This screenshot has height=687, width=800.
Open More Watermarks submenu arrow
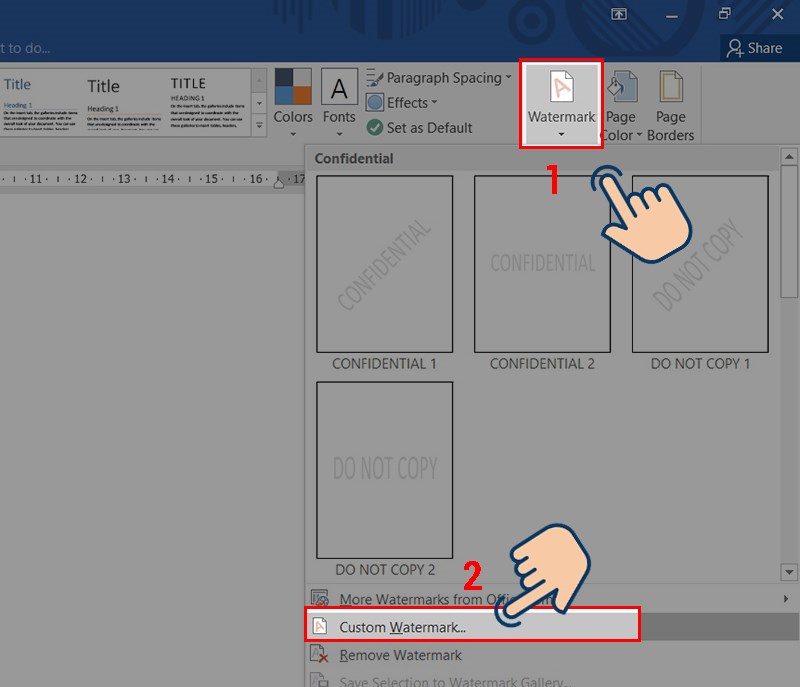click(786, 599)
